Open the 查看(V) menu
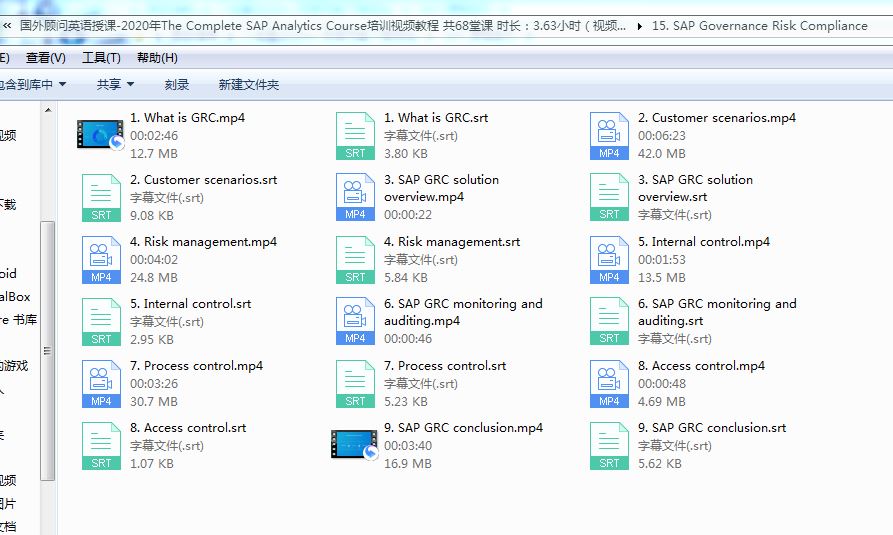 pyautogui.click(x=46, y=58)
